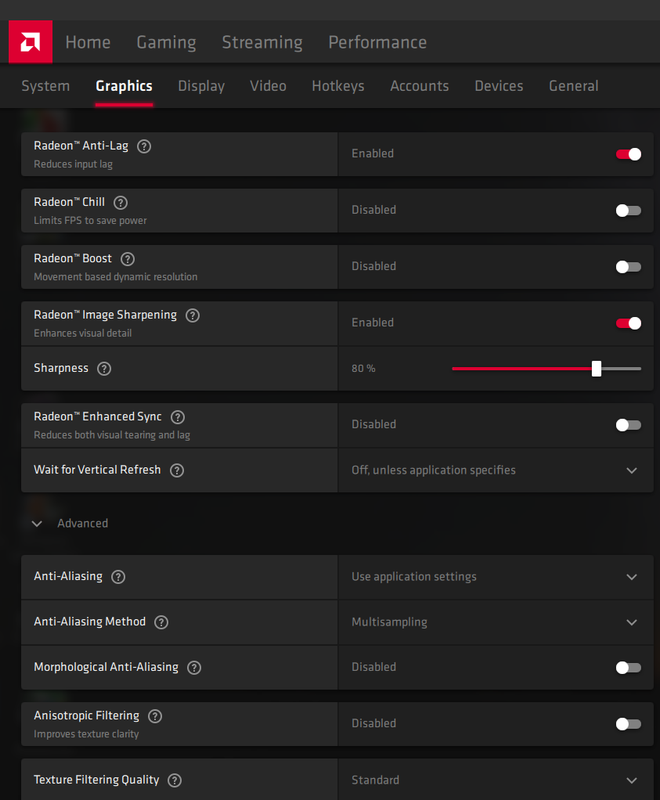660x800 pixels.
Task: Enable the Radeon Enhanced Sync toggle
Action: pos(628,425)
